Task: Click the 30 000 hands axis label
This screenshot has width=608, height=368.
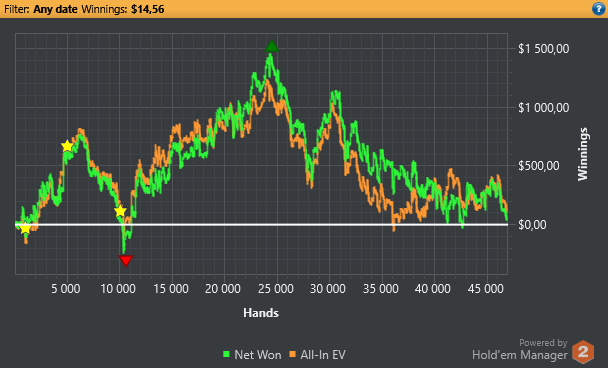Action: point(328,289)
